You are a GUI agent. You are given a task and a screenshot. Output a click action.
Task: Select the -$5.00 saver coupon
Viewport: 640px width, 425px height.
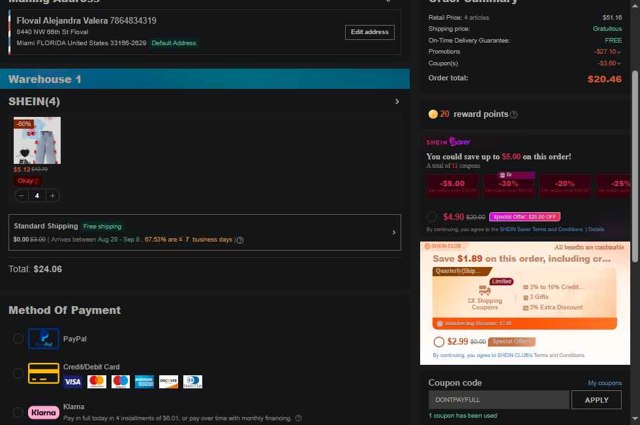click(x=452, y=186)
